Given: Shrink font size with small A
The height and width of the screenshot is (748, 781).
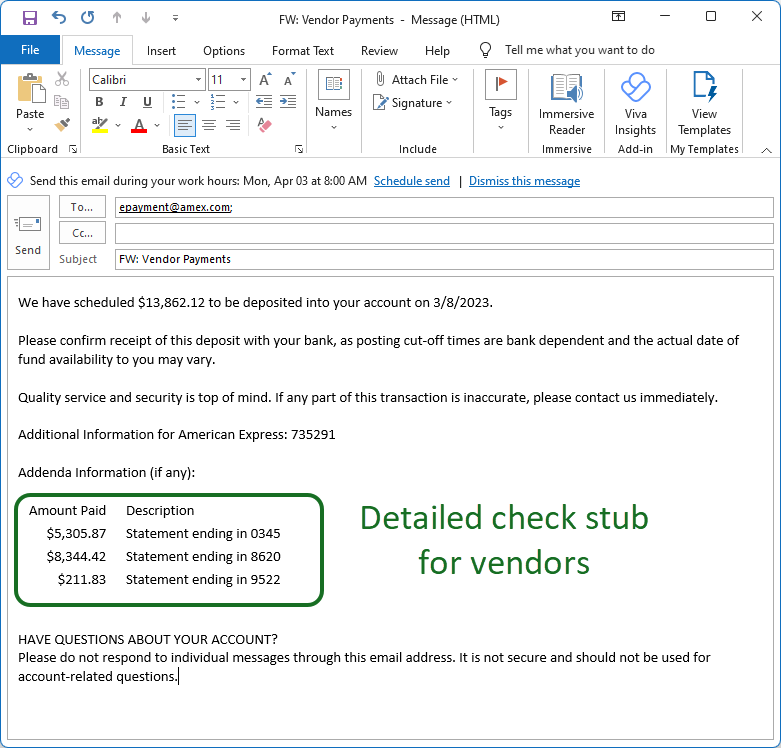Looking at the screenshot, I should 289,79.
